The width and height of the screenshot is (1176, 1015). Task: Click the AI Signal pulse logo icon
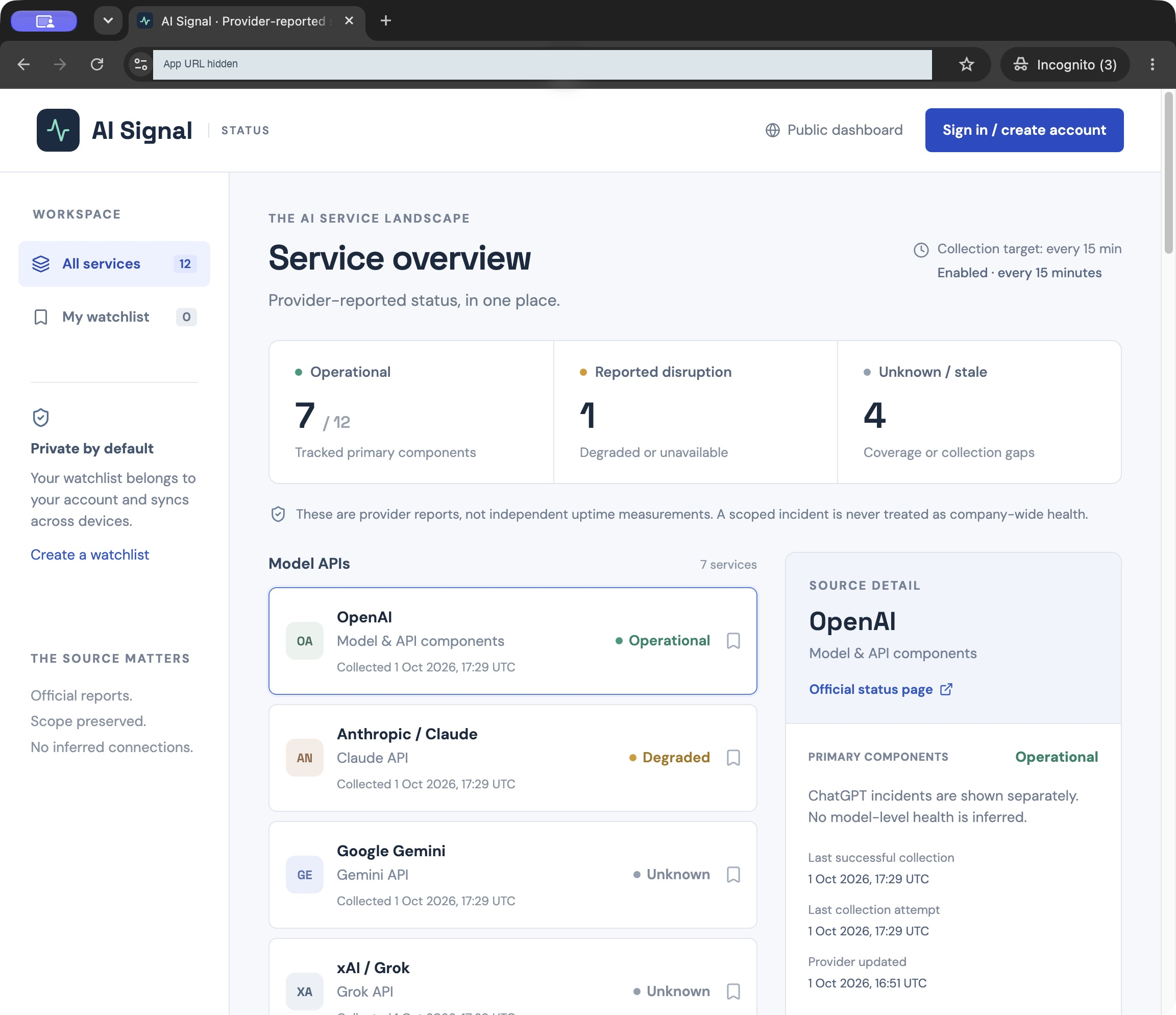click(58, 130)
